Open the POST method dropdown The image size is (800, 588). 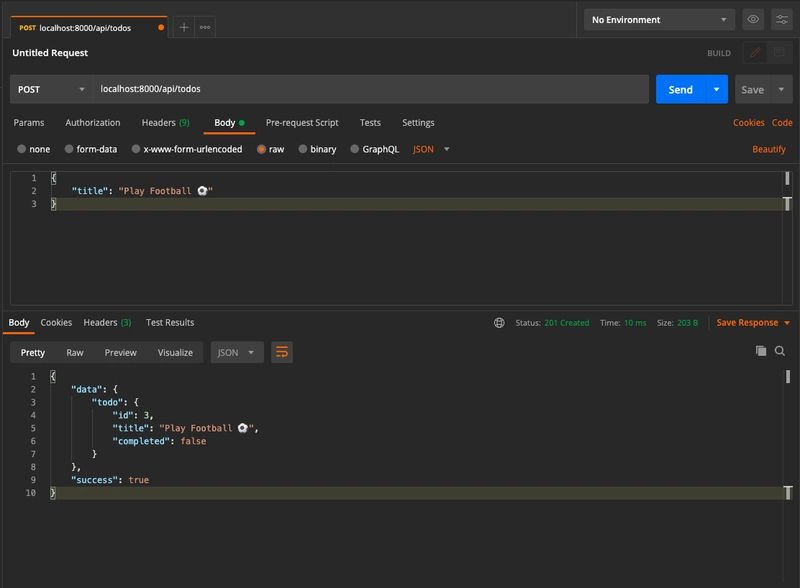(x=51, y=89)
